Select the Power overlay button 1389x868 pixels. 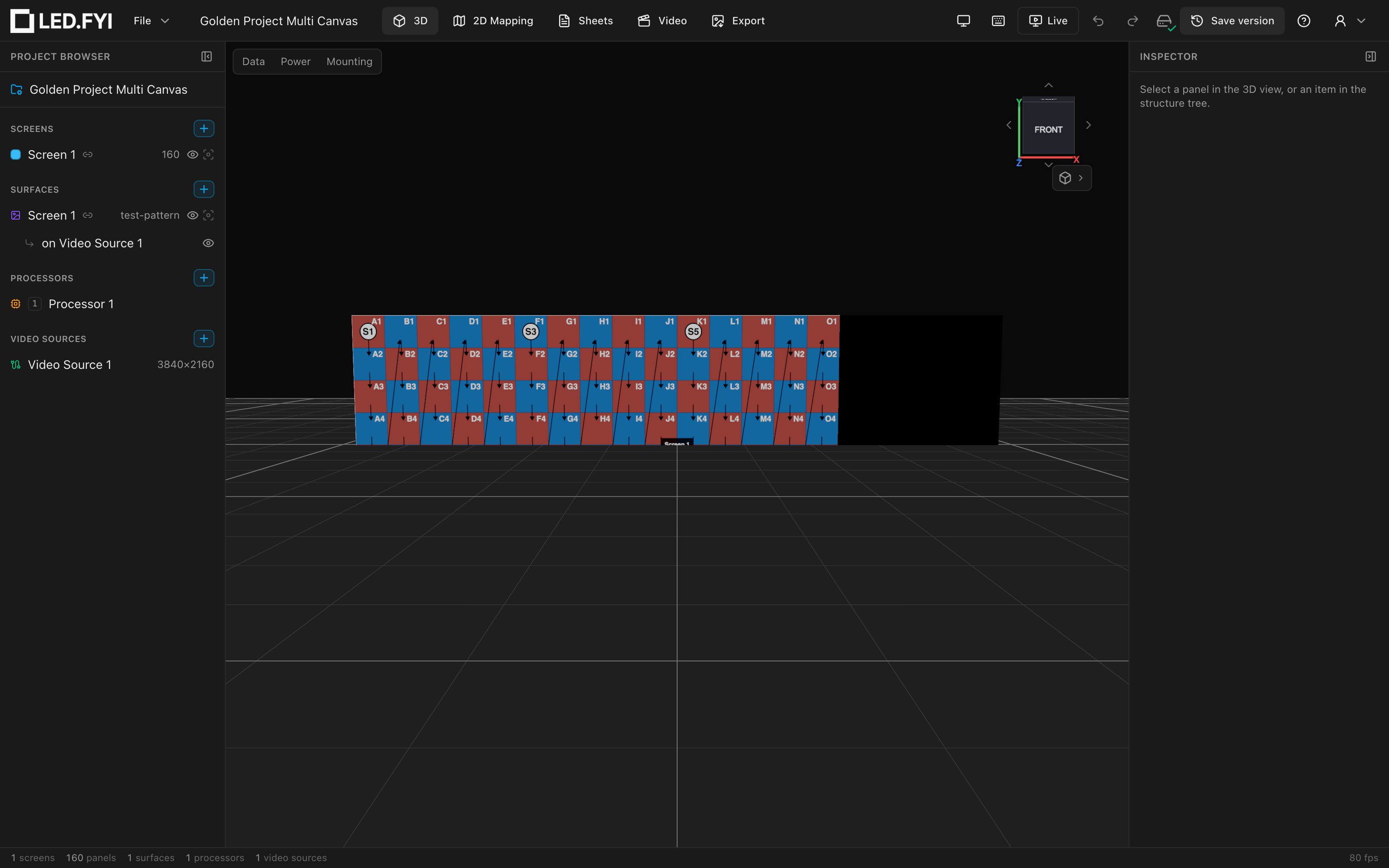[x=296, y=62]
